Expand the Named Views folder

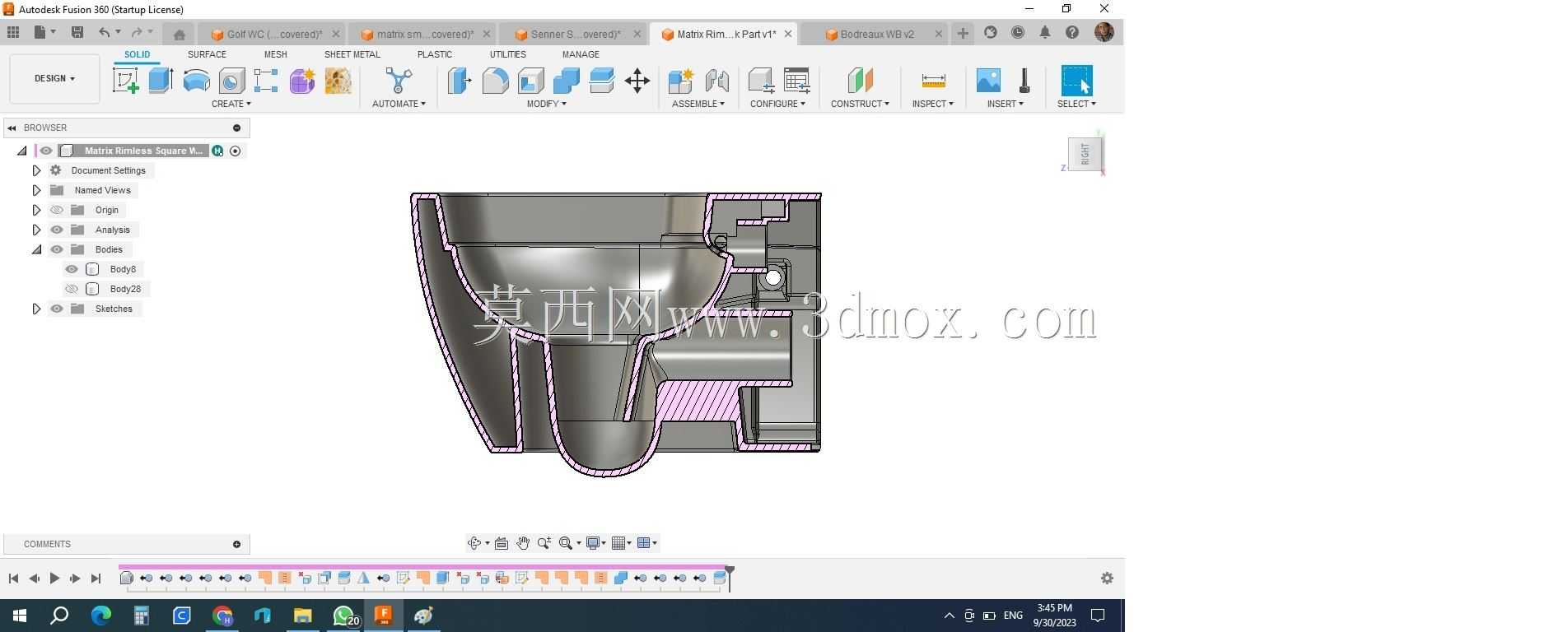(36, 190)
